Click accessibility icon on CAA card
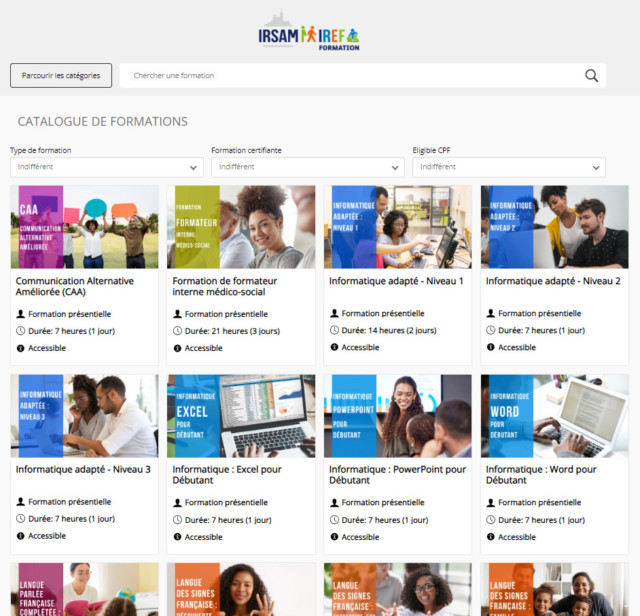640x616 pixels. point(20,348)
